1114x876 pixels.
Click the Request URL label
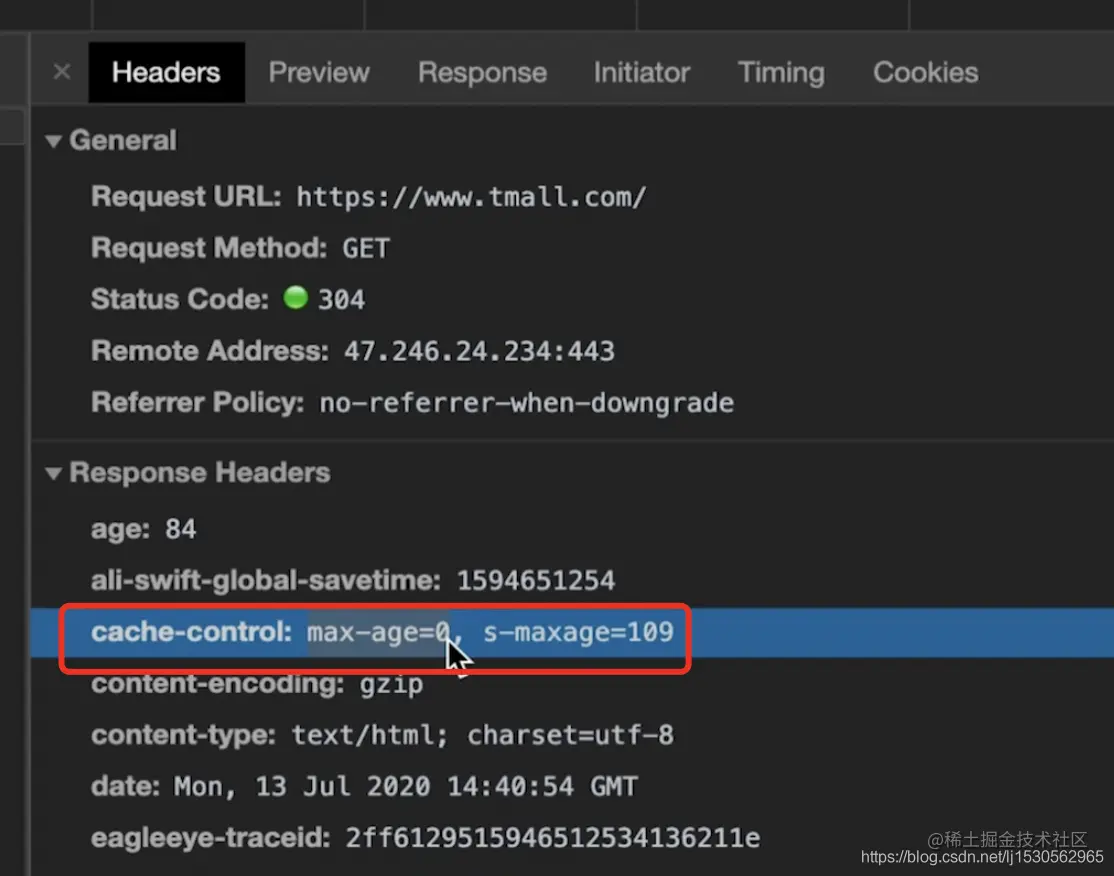pos(186,196)
